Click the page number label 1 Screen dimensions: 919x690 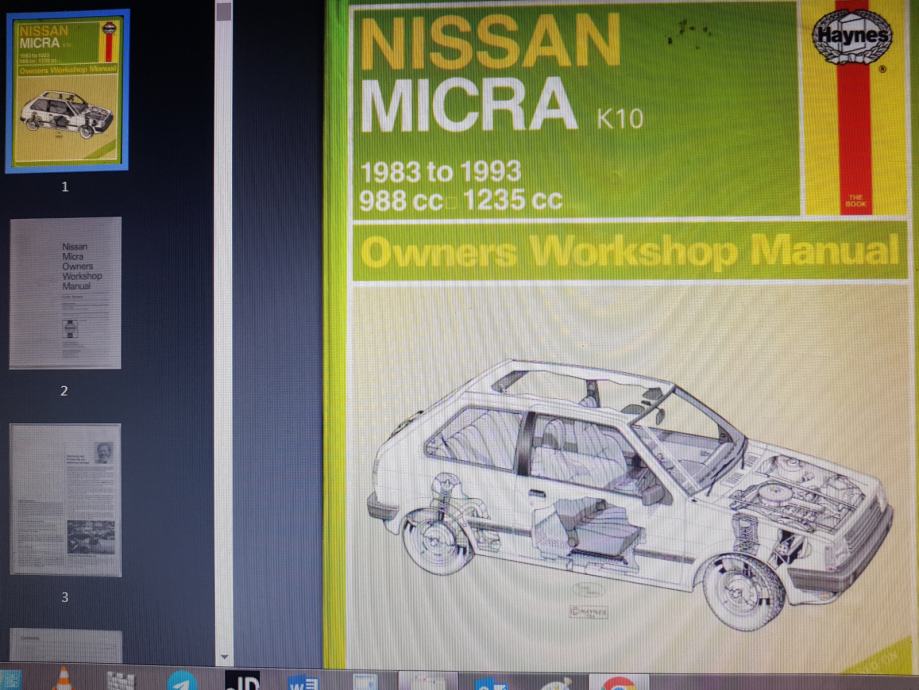(64, 187)
